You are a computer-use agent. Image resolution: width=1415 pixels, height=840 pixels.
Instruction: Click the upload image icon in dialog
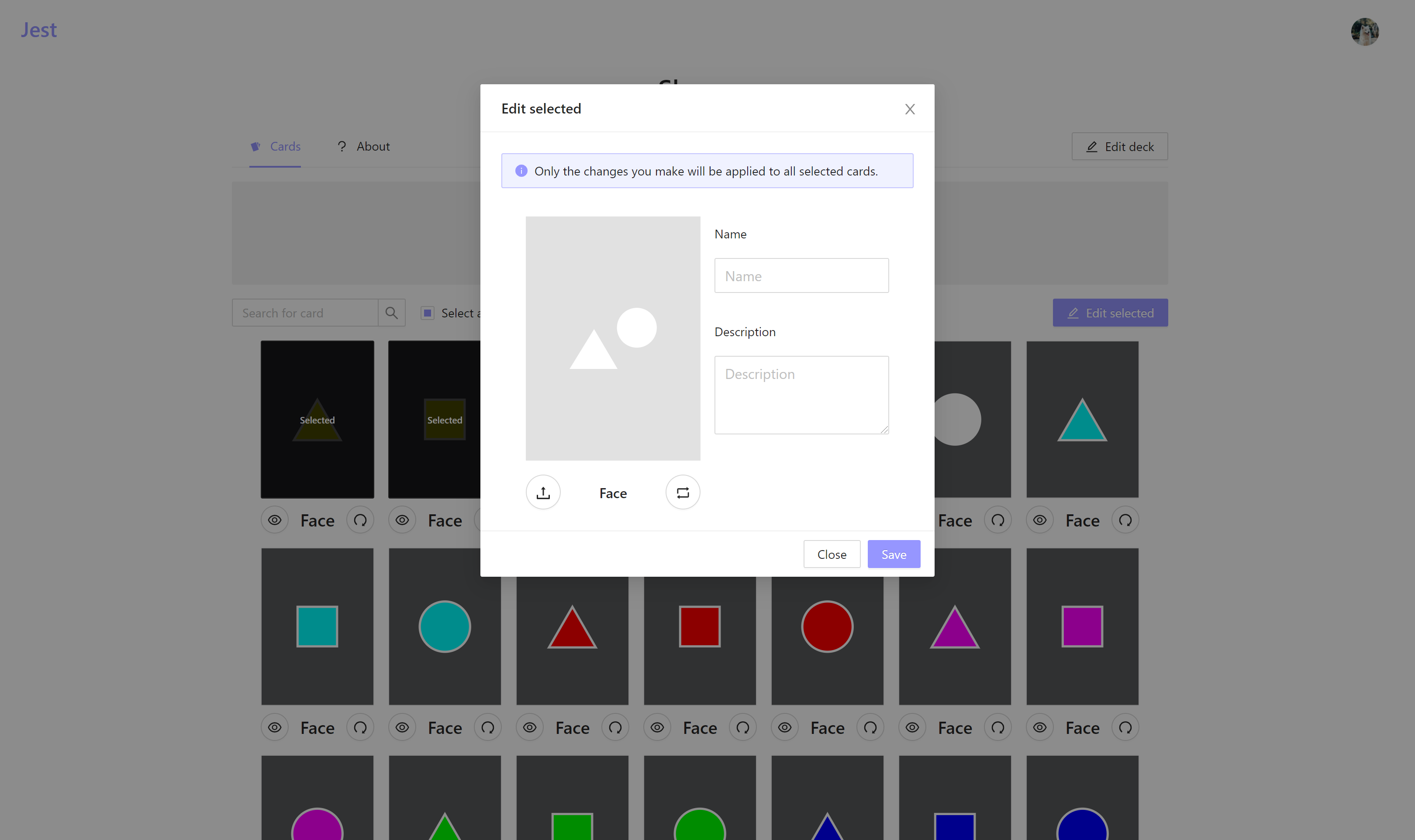coord(543,492)
